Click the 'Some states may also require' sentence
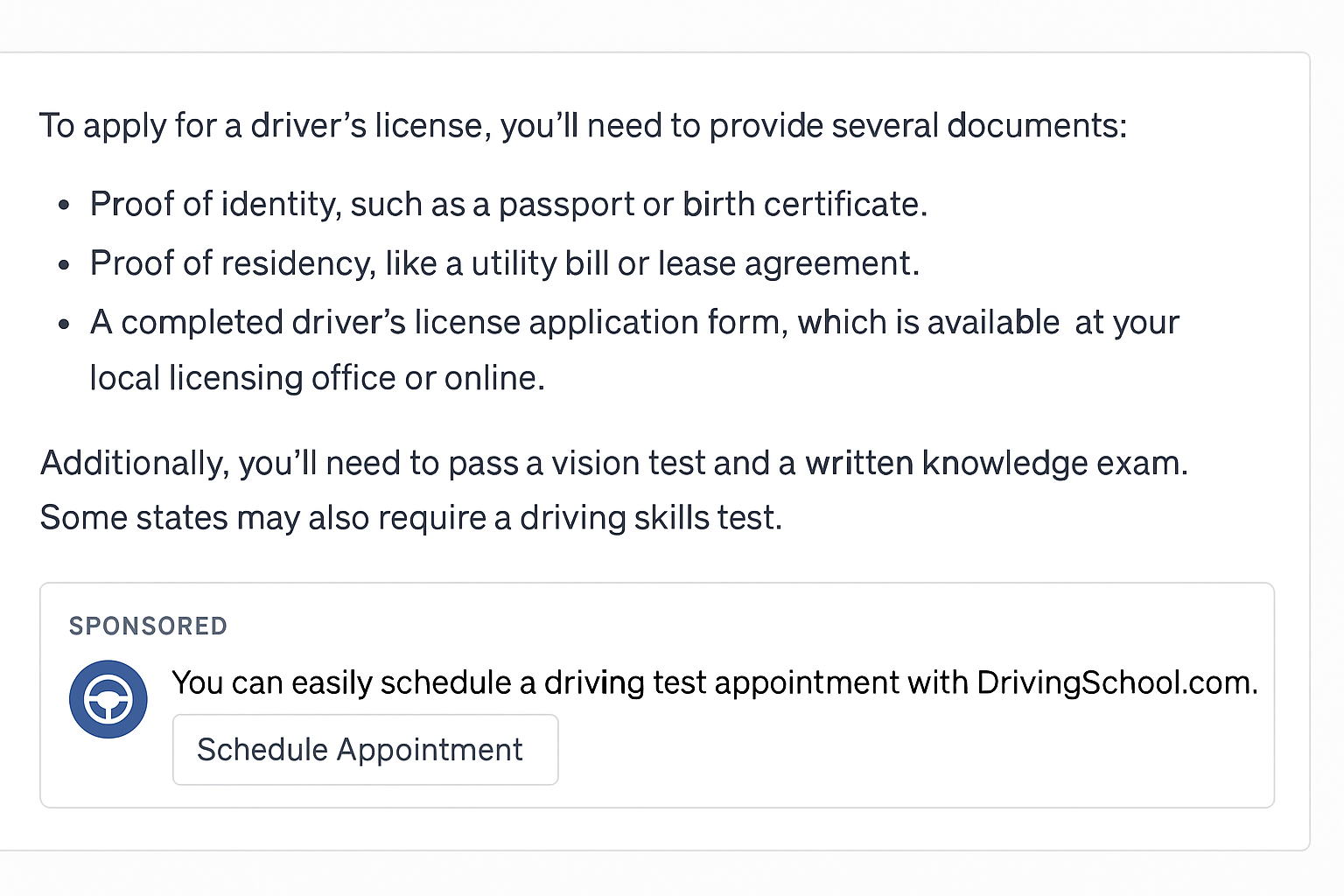Screen dimensions: 1344x896 [410, 518]
